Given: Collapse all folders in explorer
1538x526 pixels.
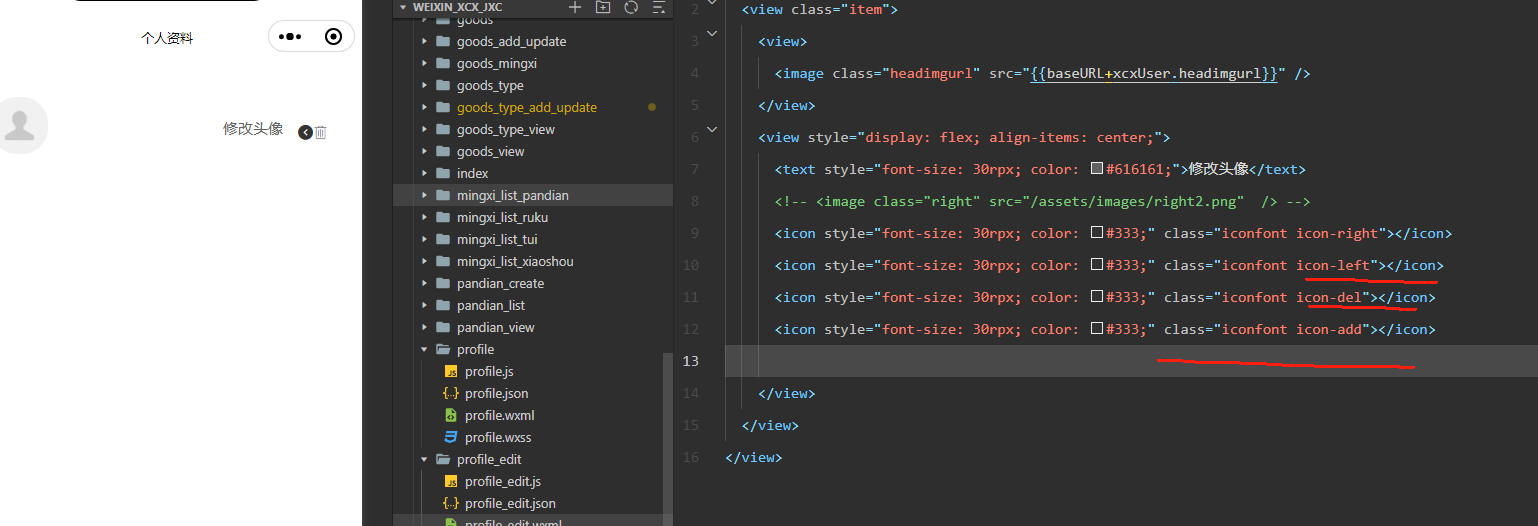Looking at the screenshot, I should tap(658, 7).
